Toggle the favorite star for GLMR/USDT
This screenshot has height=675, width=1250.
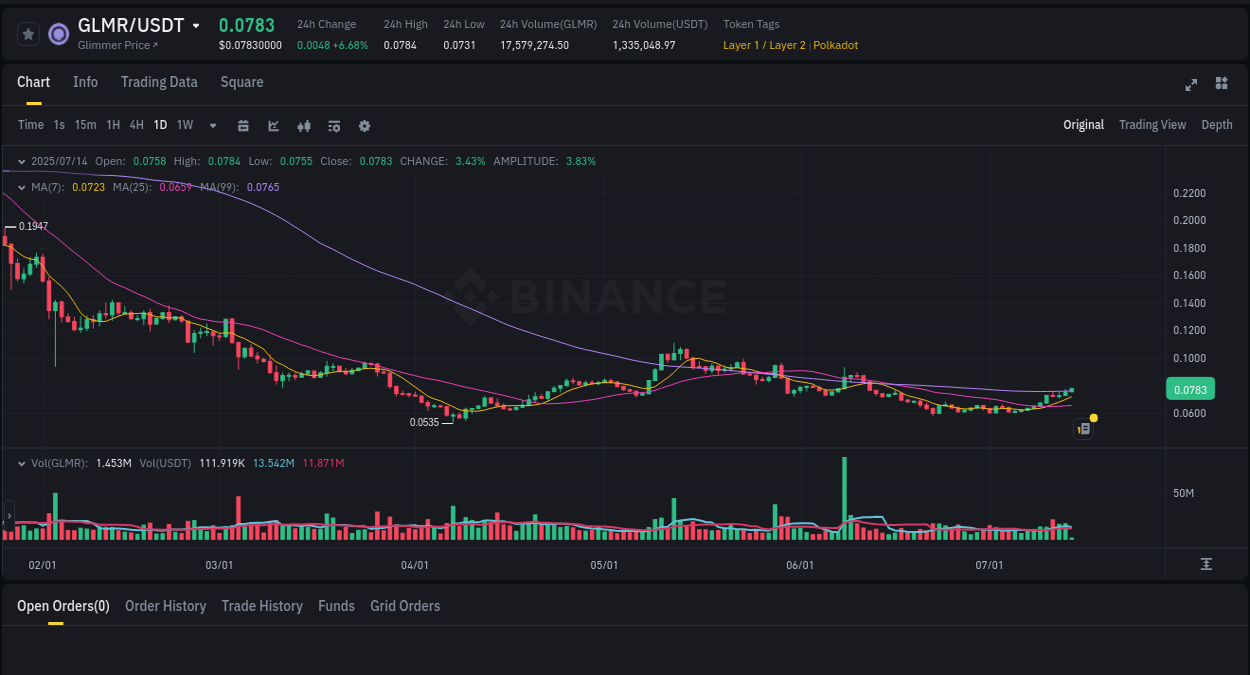click(28, 33)
